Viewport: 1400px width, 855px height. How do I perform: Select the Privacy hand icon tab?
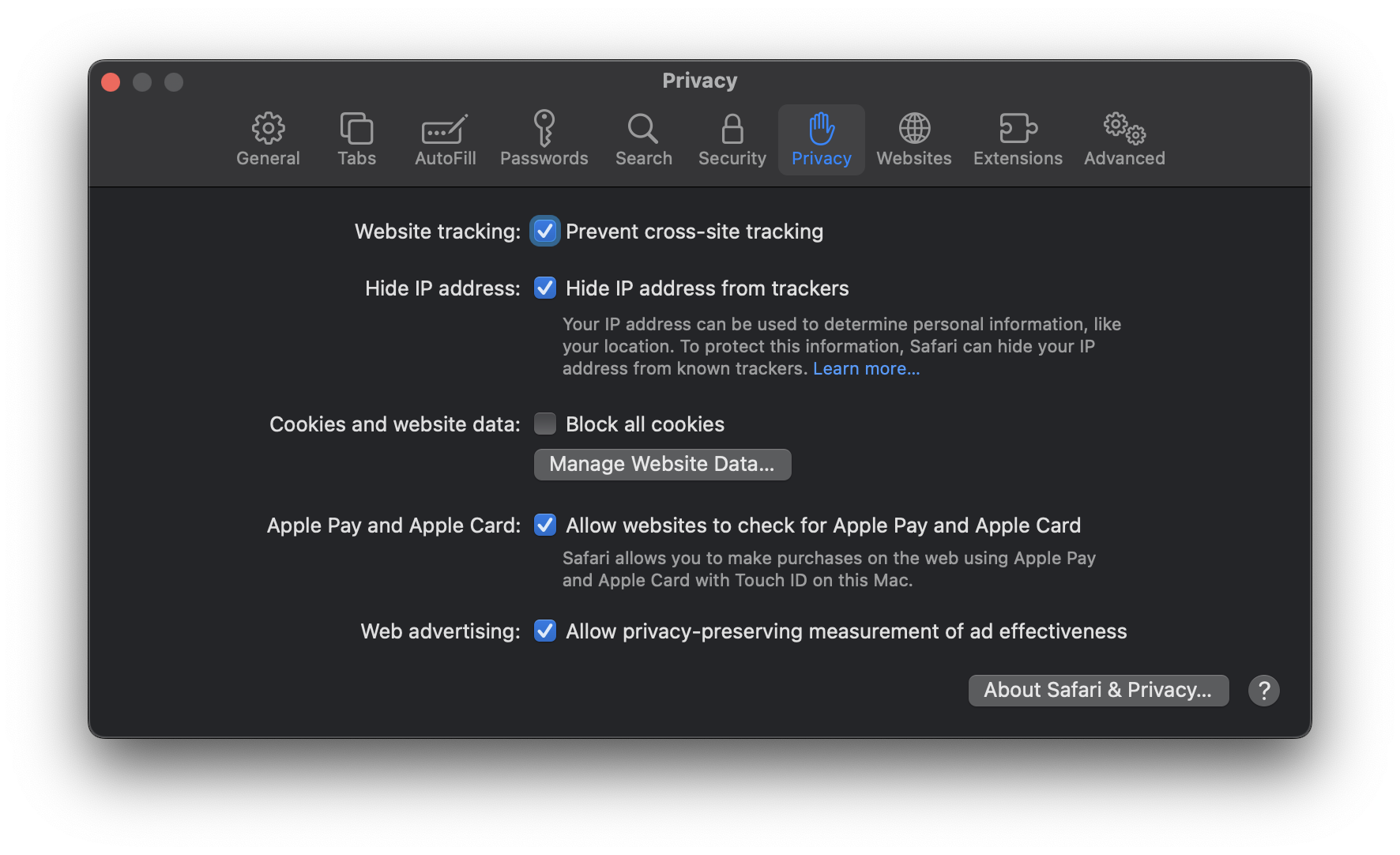pyautogui.click(x=821, y=139)
